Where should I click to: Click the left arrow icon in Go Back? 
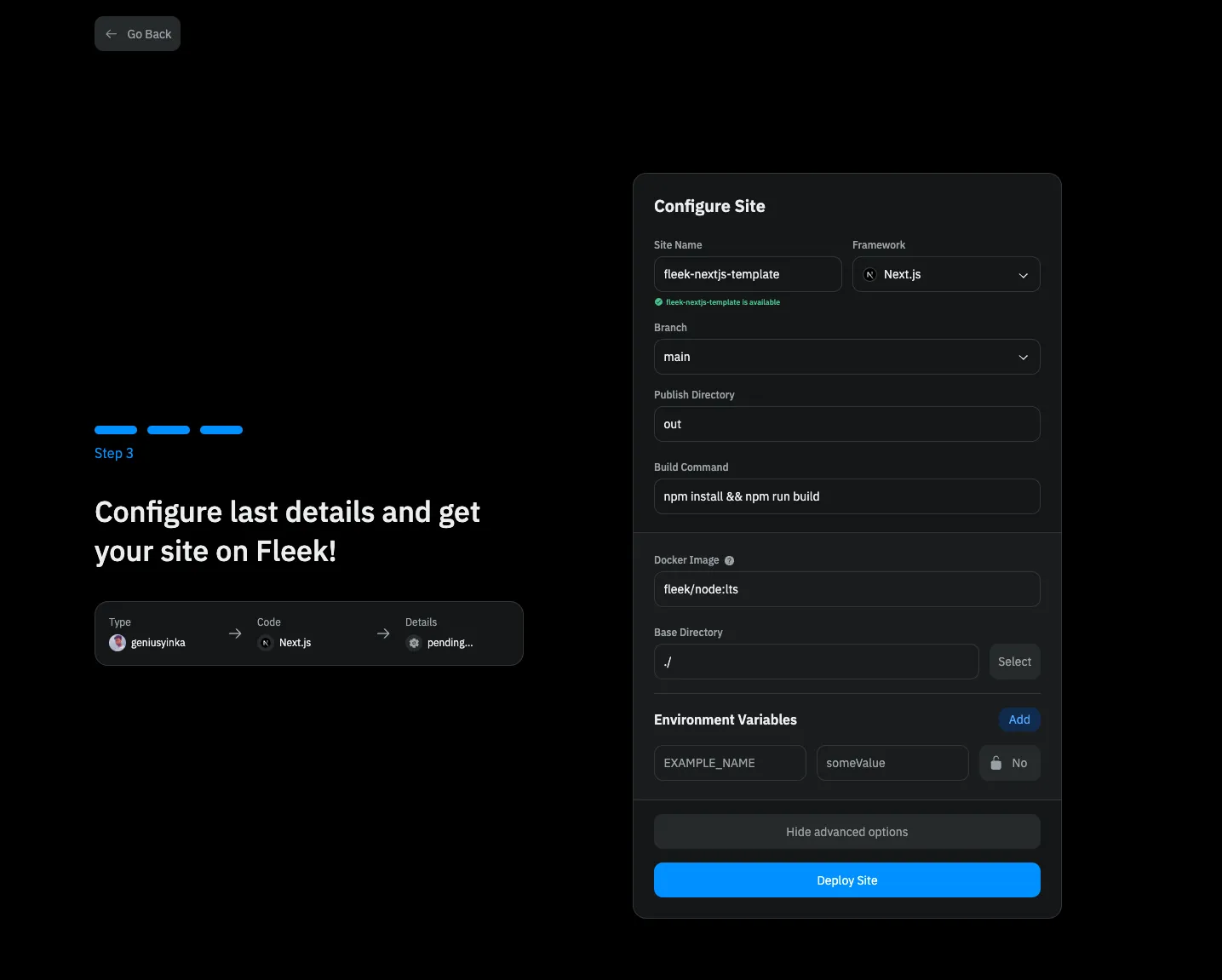click(112, 34)
